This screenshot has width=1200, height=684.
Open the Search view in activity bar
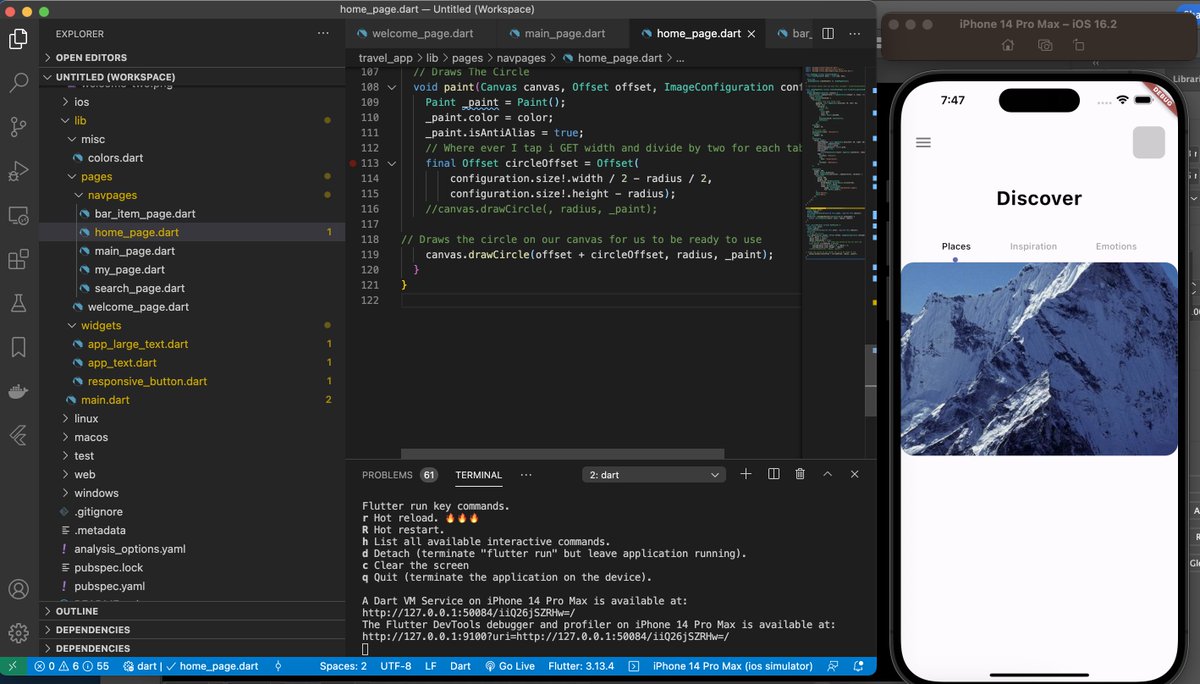(18, 83)
